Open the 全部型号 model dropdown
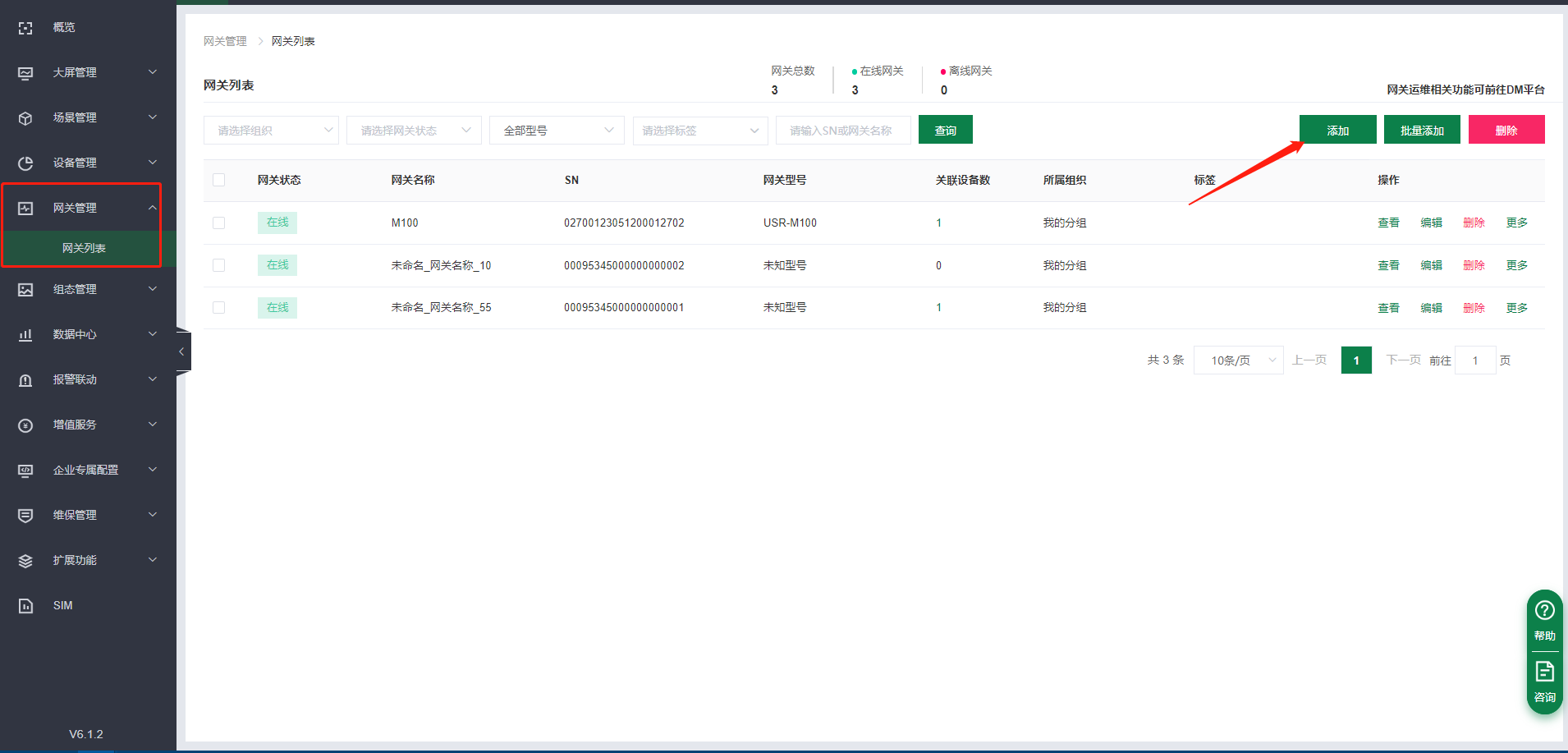 click(557, 131)
